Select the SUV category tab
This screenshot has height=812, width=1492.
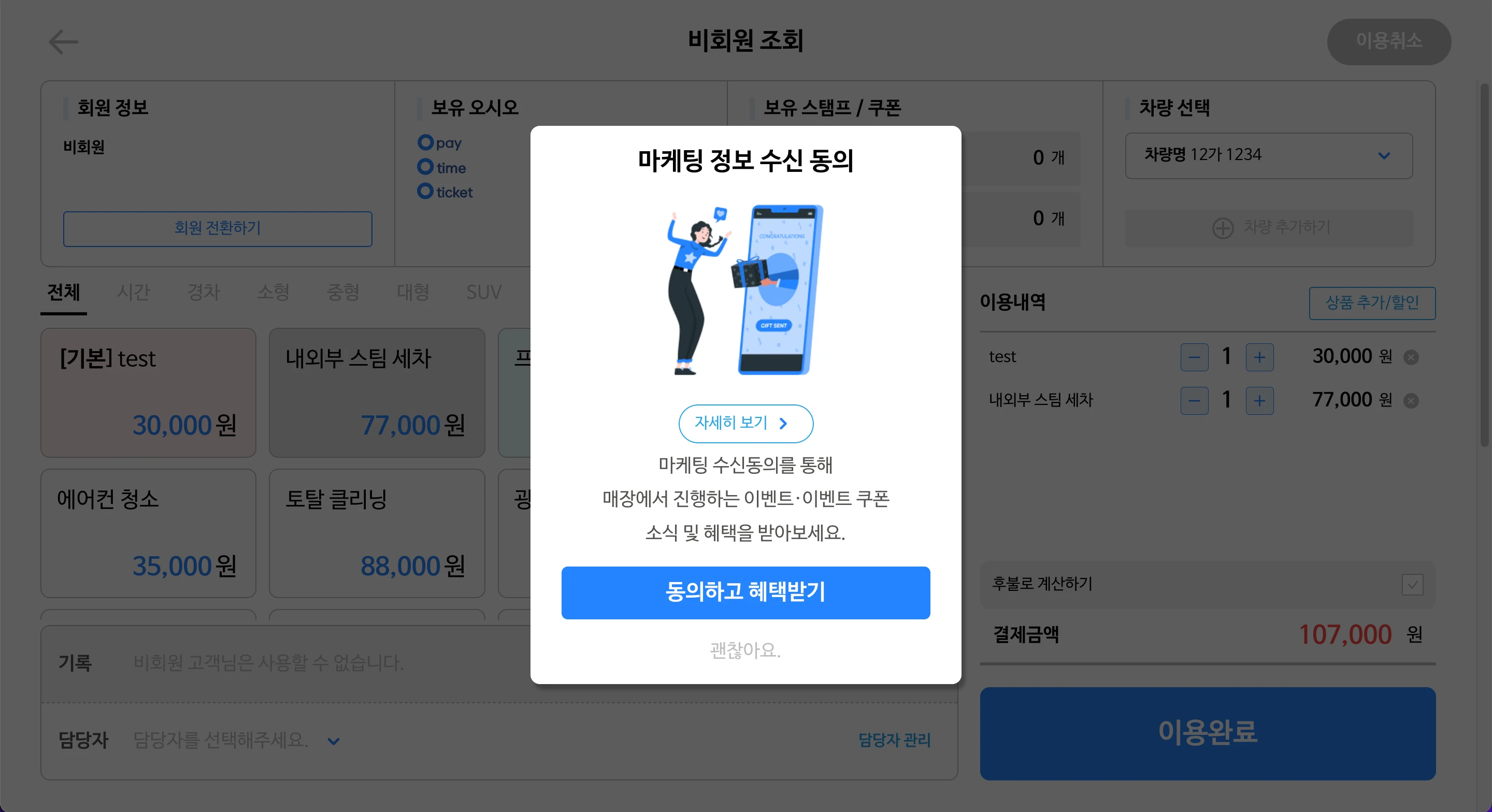tap(484, 293)
